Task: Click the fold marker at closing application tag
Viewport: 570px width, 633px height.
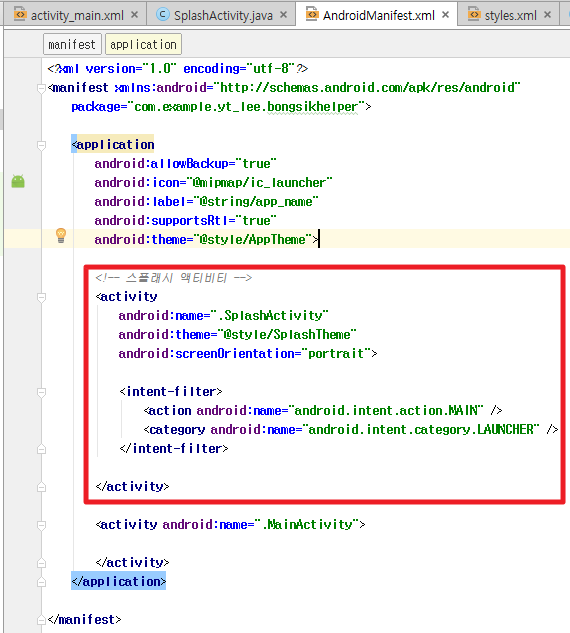Action: tap(41, 582)
